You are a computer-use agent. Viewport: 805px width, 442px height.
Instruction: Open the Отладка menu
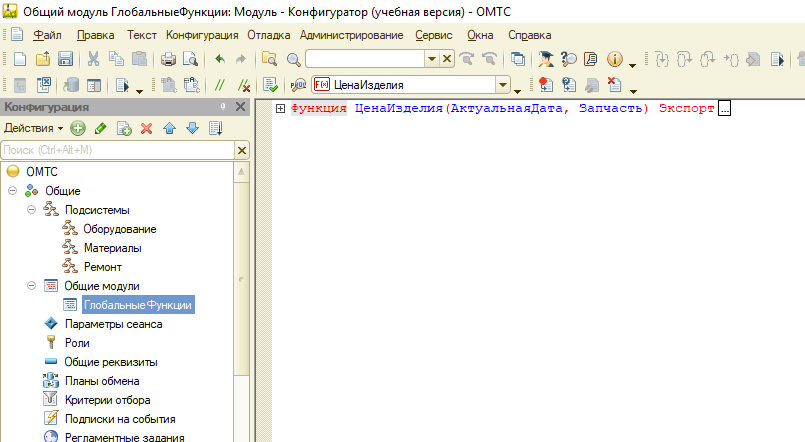point(269,35)
